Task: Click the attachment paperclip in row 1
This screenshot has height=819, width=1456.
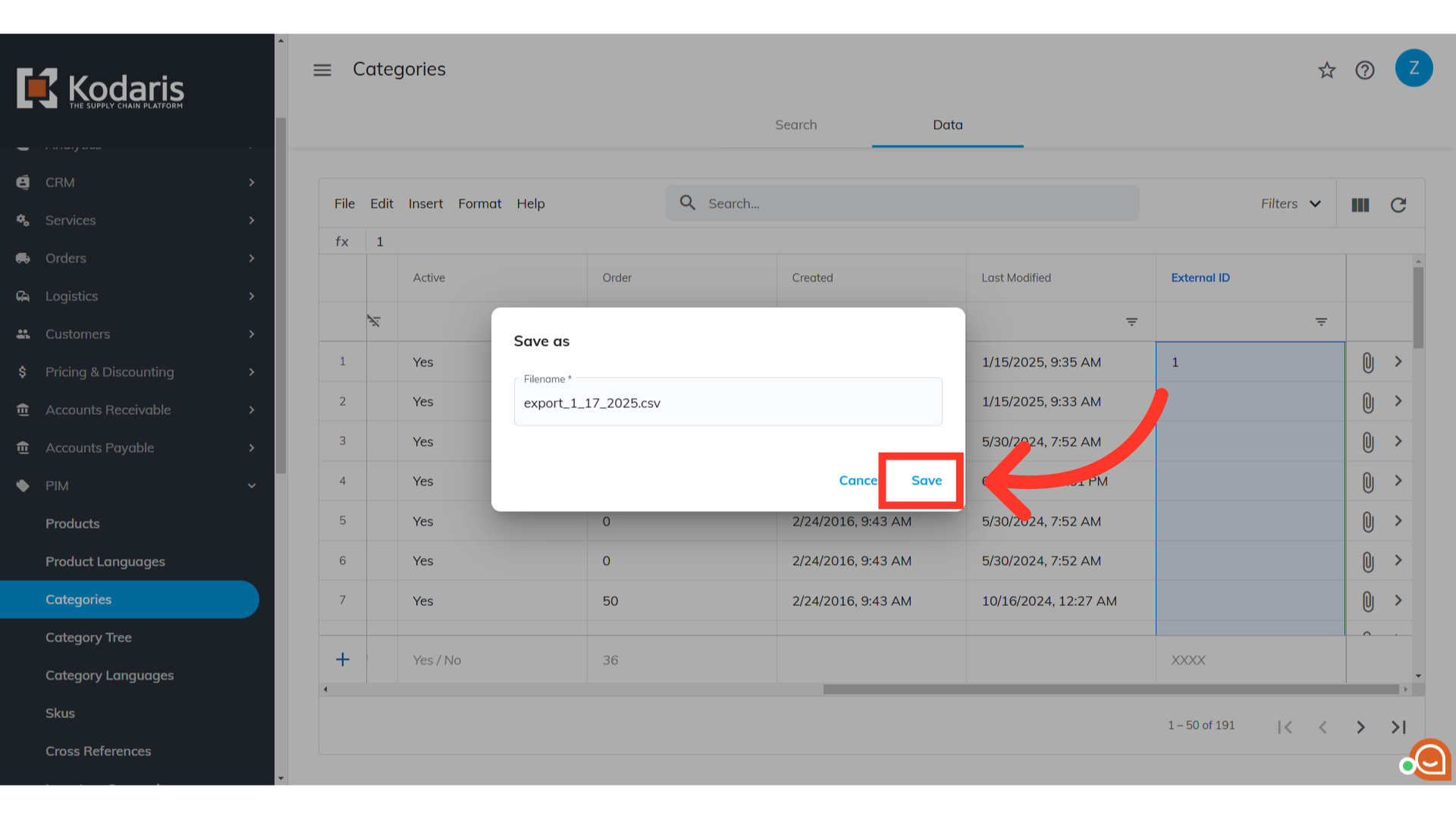Action: coord(1368,362)
